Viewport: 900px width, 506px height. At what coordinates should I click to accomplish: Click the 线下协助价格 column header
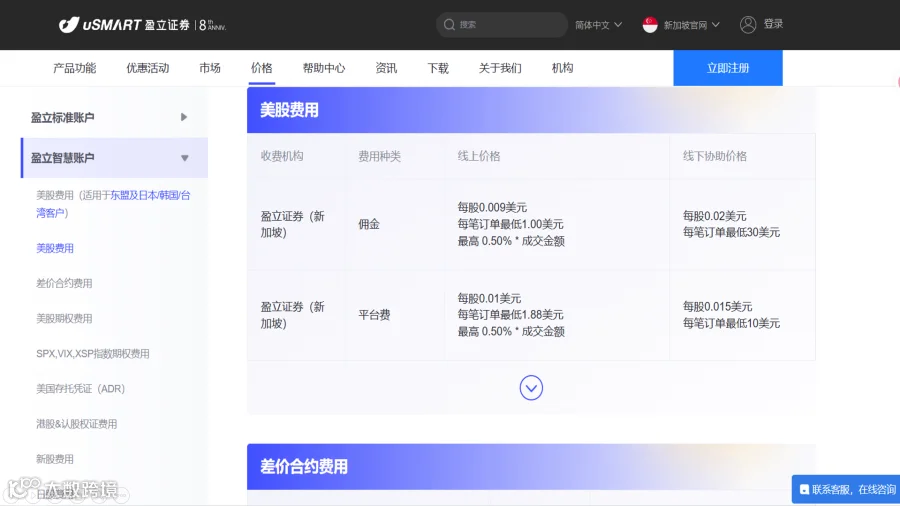coord(715,156)
